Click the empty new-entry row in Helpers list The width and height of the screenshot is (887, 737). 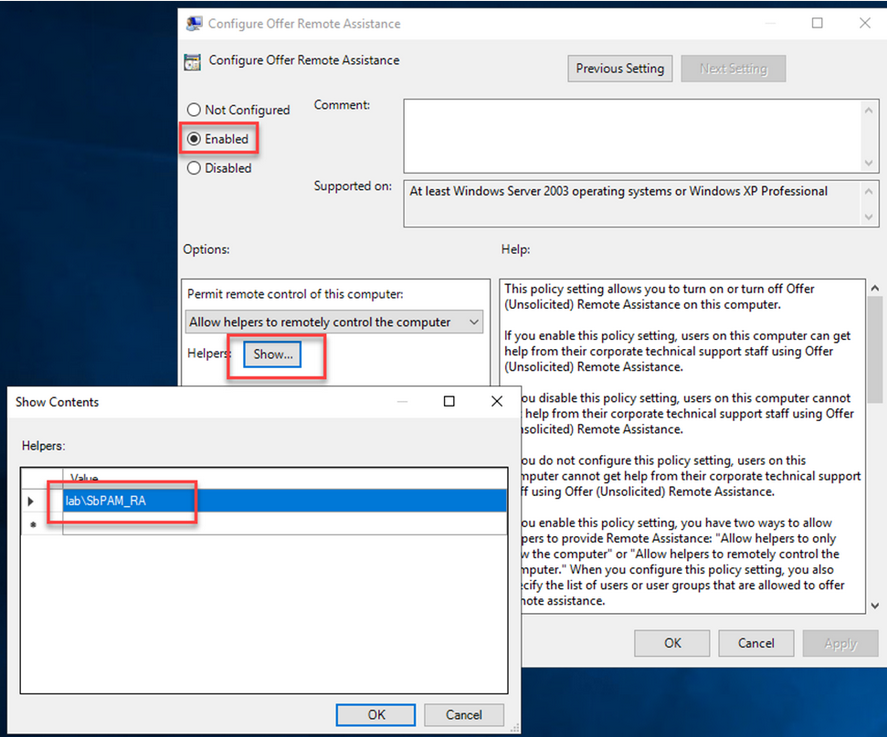point(283,522)
